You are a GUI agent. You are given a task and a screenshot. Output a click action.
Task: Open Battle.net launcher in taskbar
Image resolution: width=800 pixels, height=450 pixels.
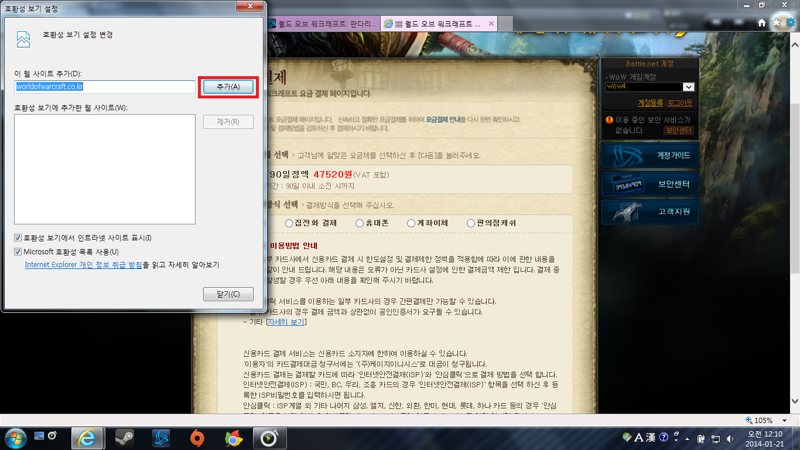click(161, 438)
